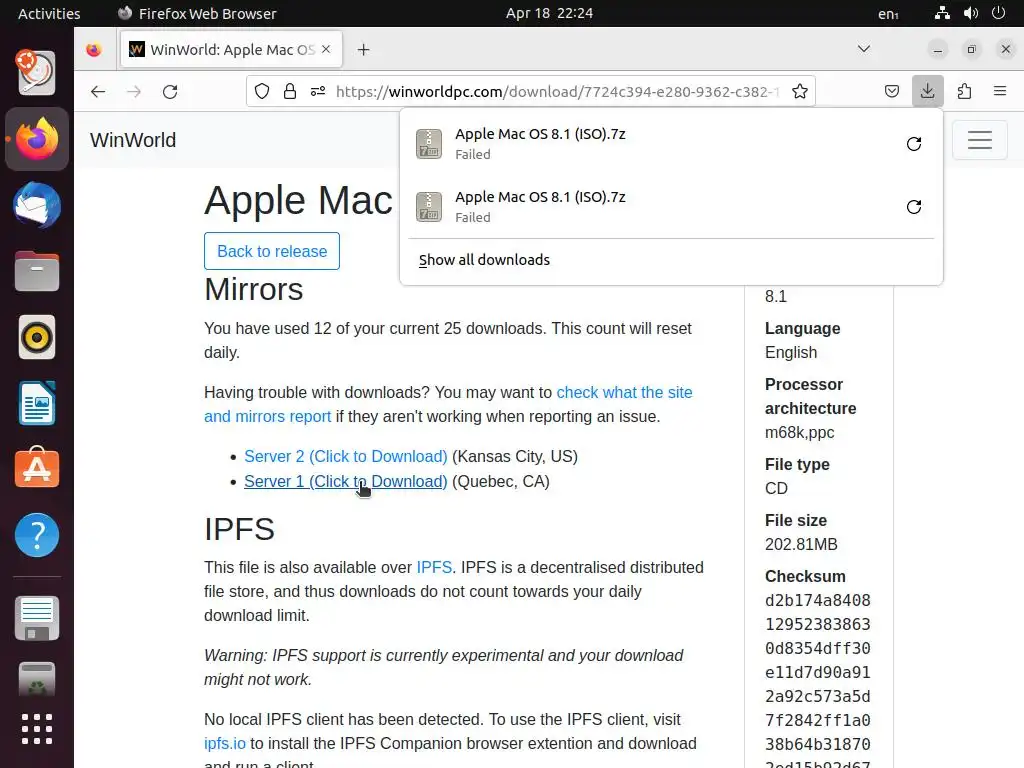Expand the list all tabs chevron

pos(863,49)
